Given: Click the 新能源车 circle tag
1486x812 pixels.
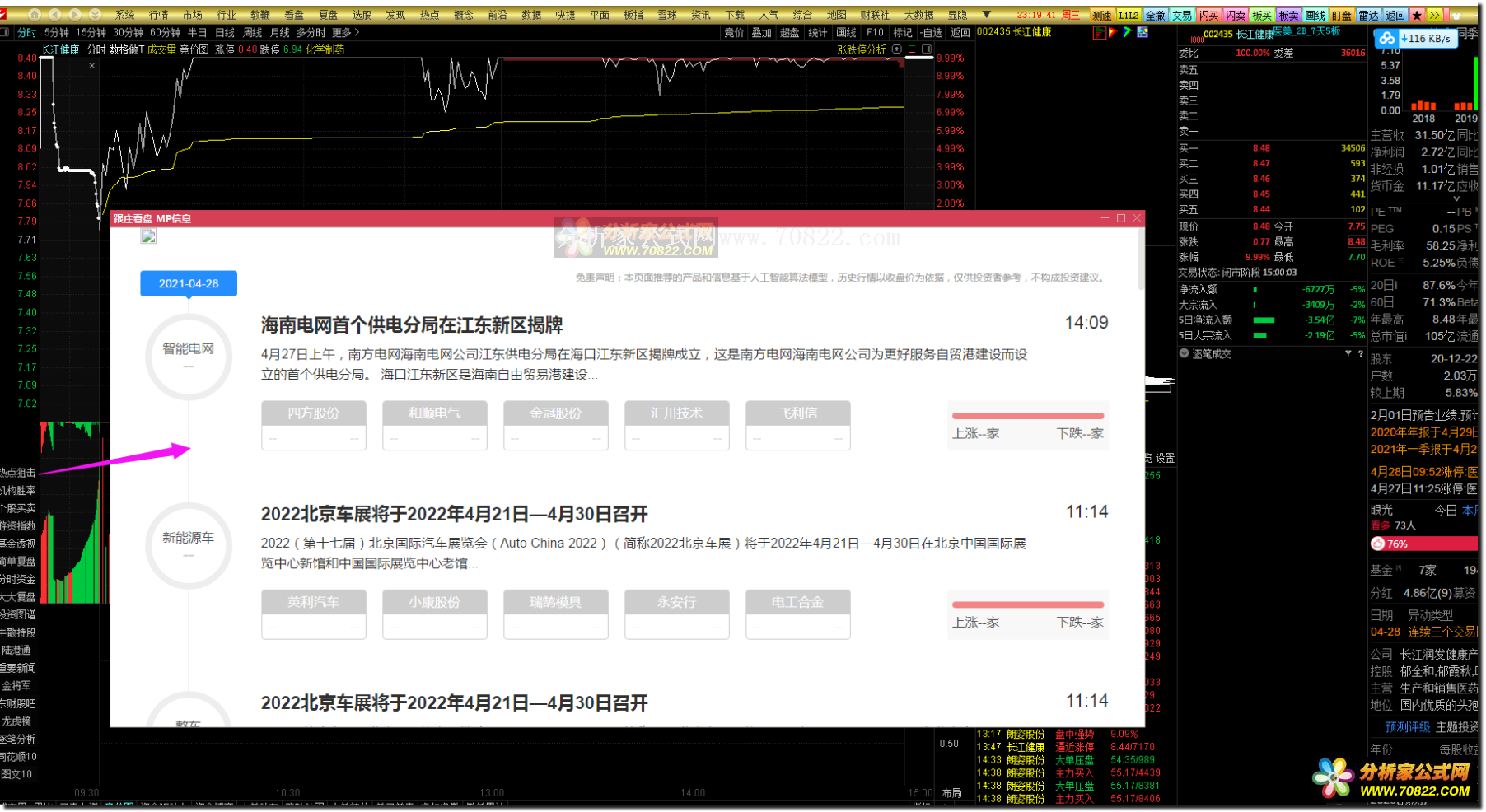Looking at the screenshot, I should click(189, 545).
